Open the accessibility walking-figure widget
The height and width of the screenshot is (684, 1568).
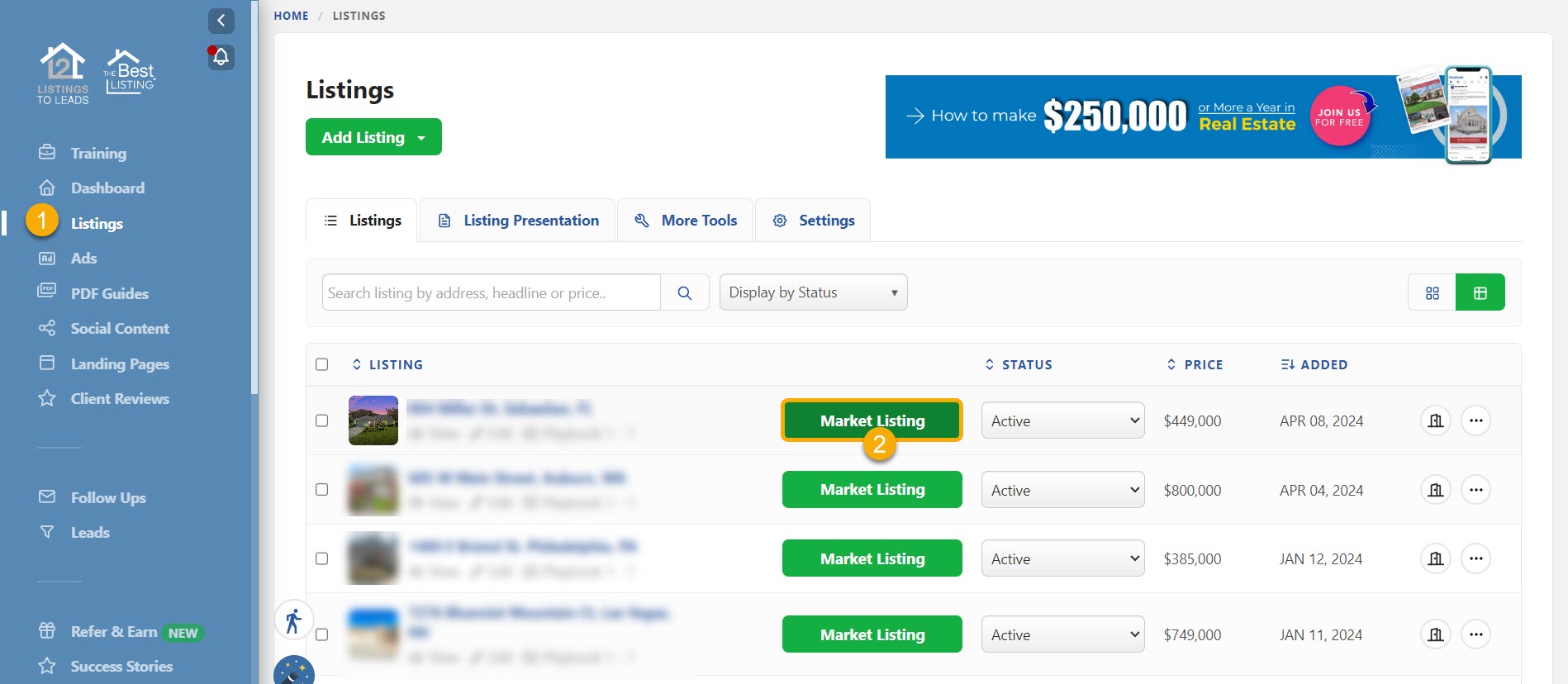(x=293, y=620)
